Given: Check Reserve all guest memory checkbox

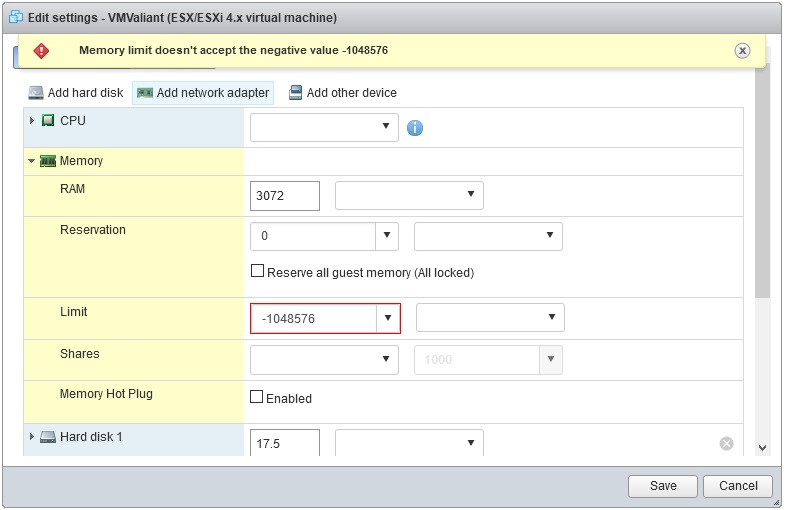Looking at the screenshot, I should pyautogui.click(x=257, y=271).
